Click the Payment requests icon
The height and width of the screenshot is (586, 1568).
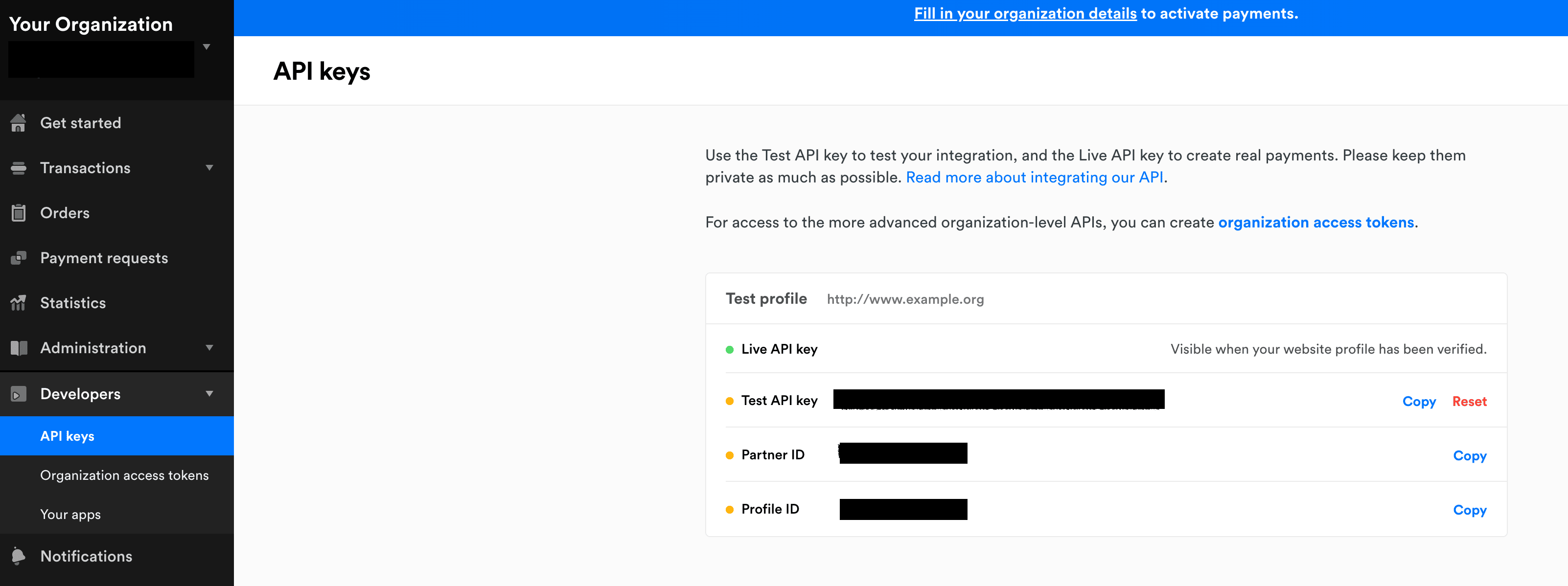click(18, 258)
